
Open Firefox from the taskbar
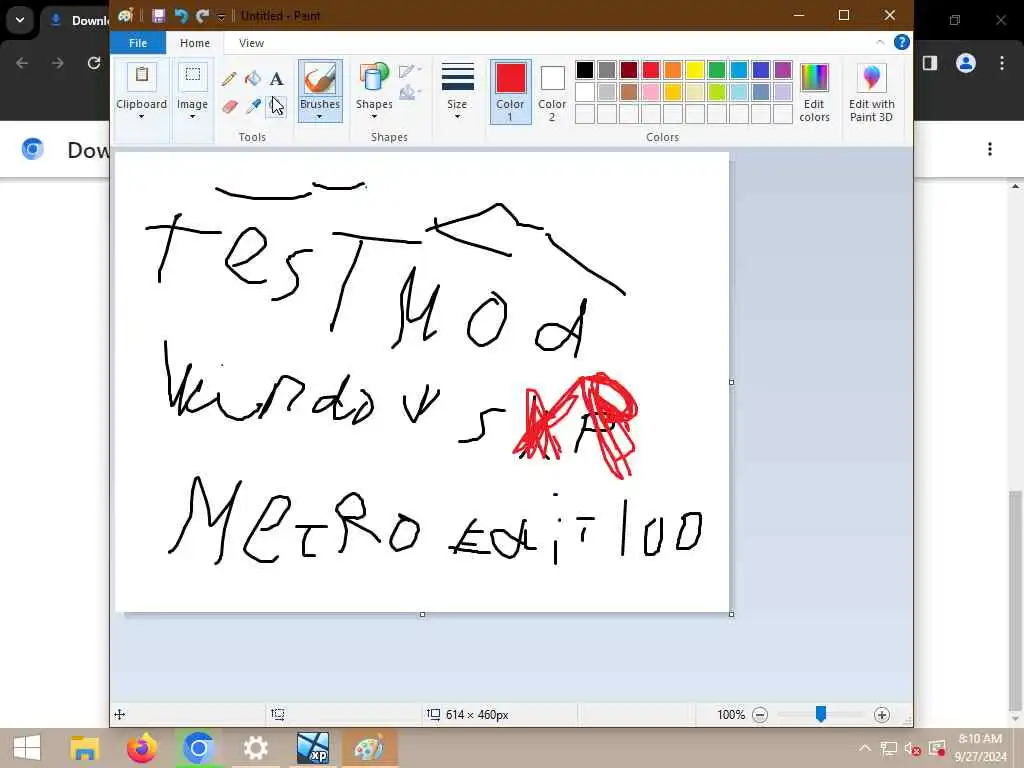(x=142, y=748)
